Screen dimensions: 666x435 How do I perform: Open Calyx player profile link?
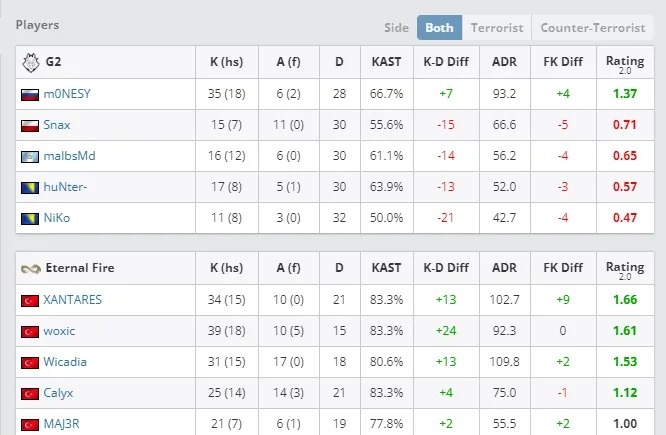pyautogui.click(x=59, y=393)
